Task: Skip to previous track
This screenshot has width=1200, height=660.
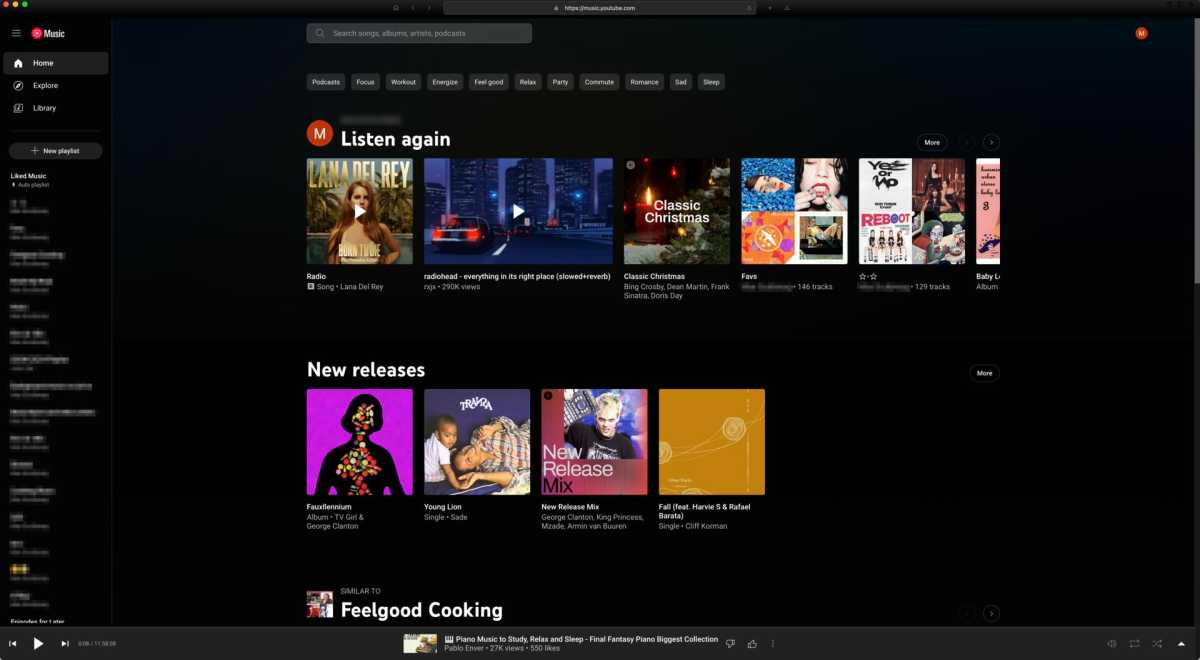Action: tap(13, 644)
